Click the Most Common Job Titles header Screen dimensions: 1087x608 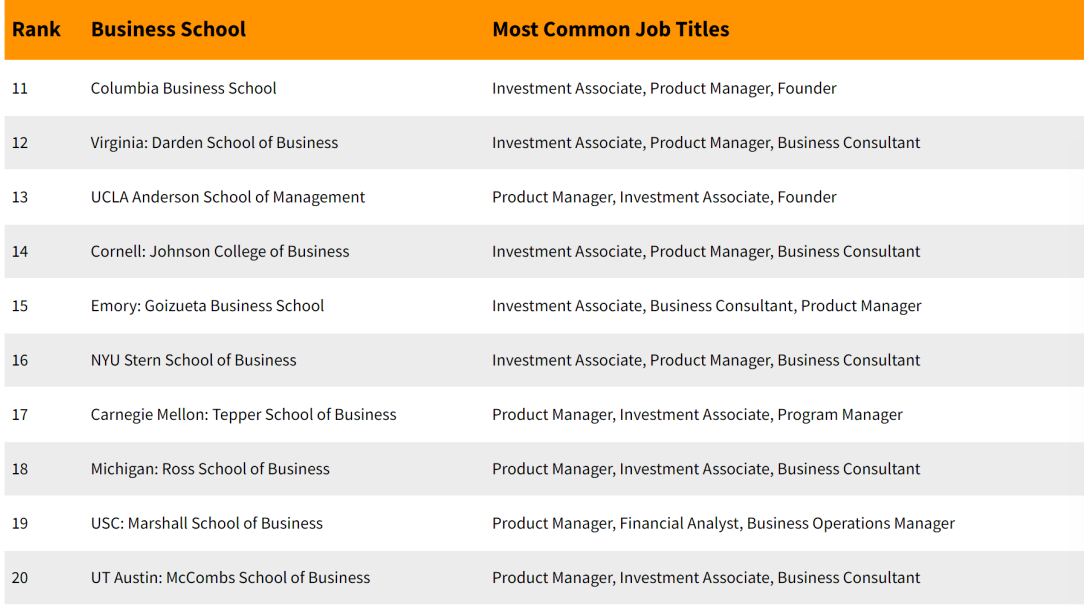point(610,29)
